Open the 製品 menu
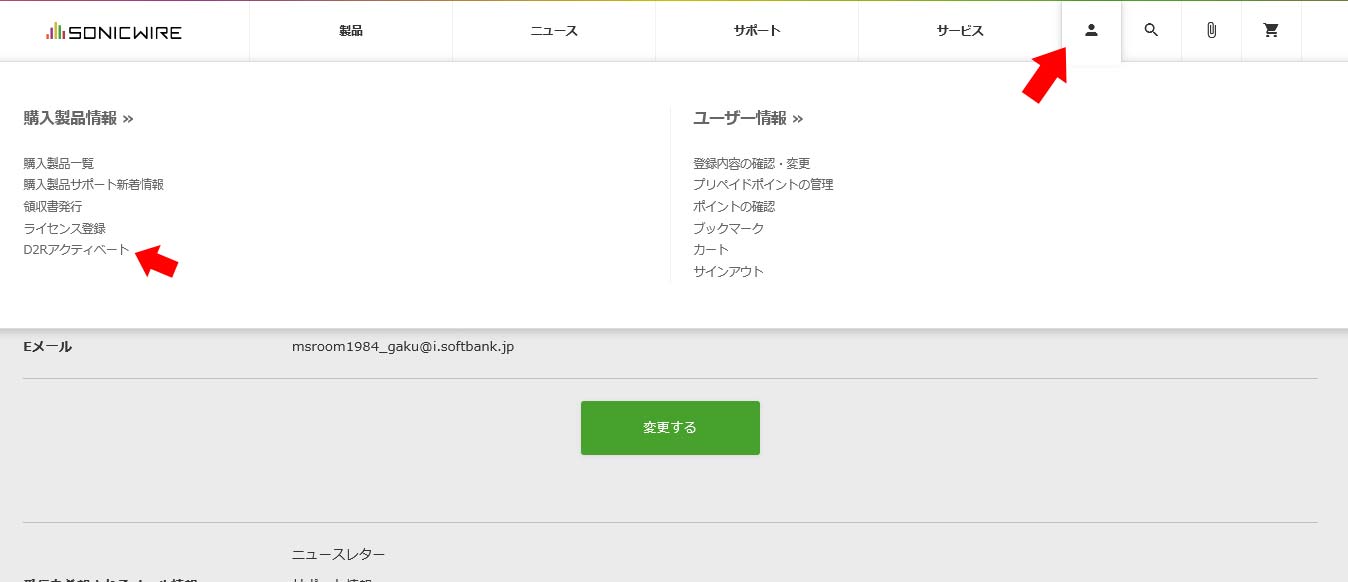This screenshot has width=1348, height=582. [350, 31]
